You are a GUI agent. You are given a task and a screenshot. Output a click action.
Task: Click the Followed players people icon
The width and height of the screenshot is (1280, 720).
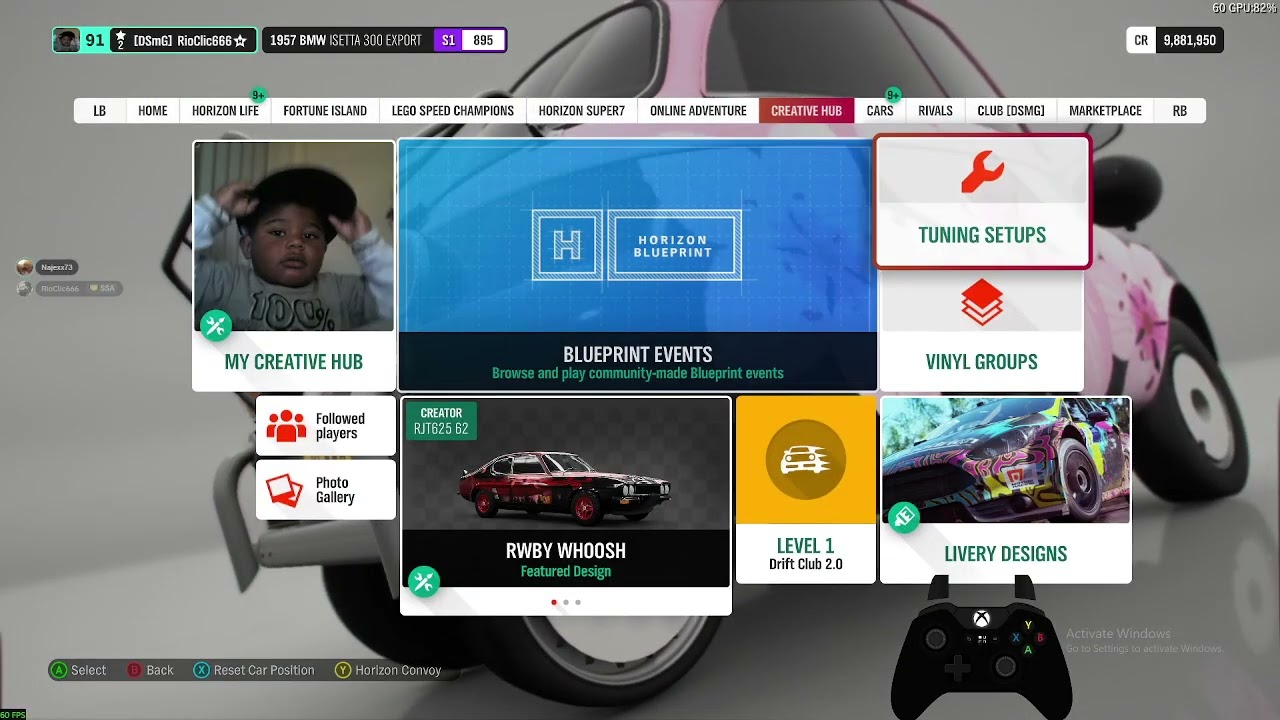(287, 426)
